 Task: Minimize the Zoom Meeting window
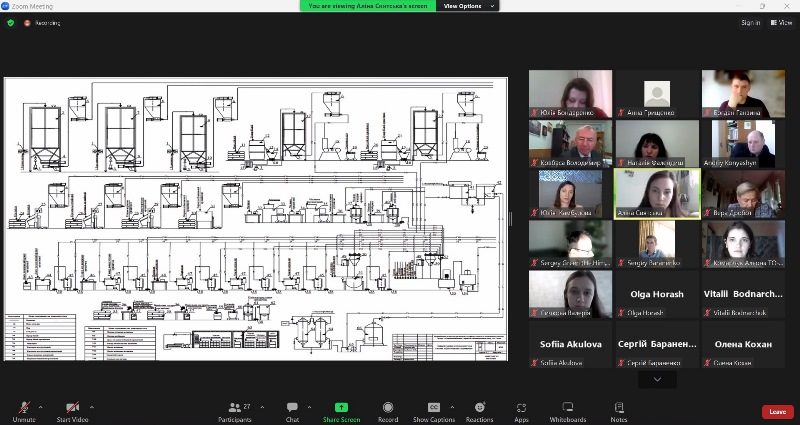[738, 6]
